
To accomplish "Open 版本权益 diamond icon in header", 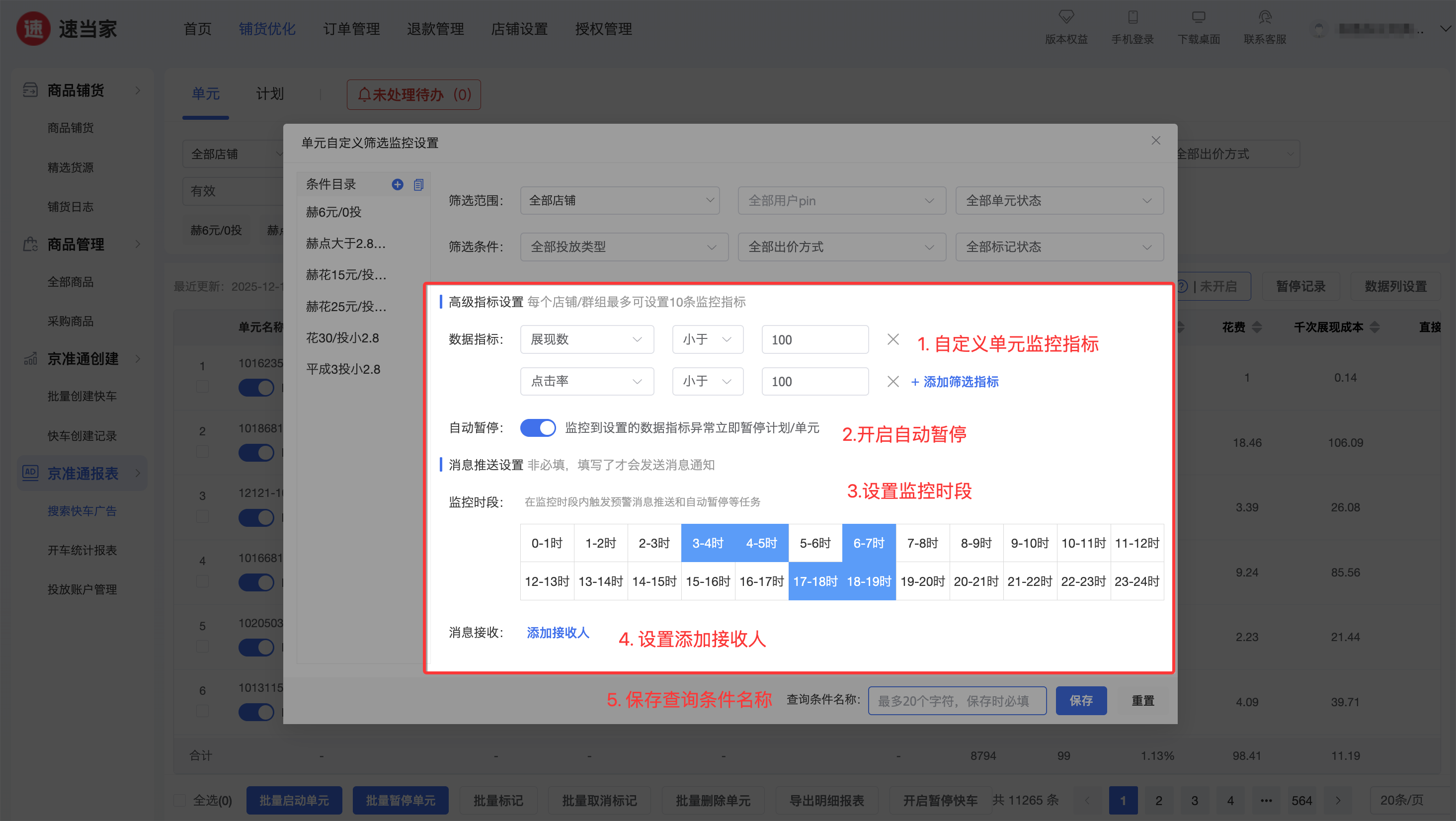I will click(1066, 17).
